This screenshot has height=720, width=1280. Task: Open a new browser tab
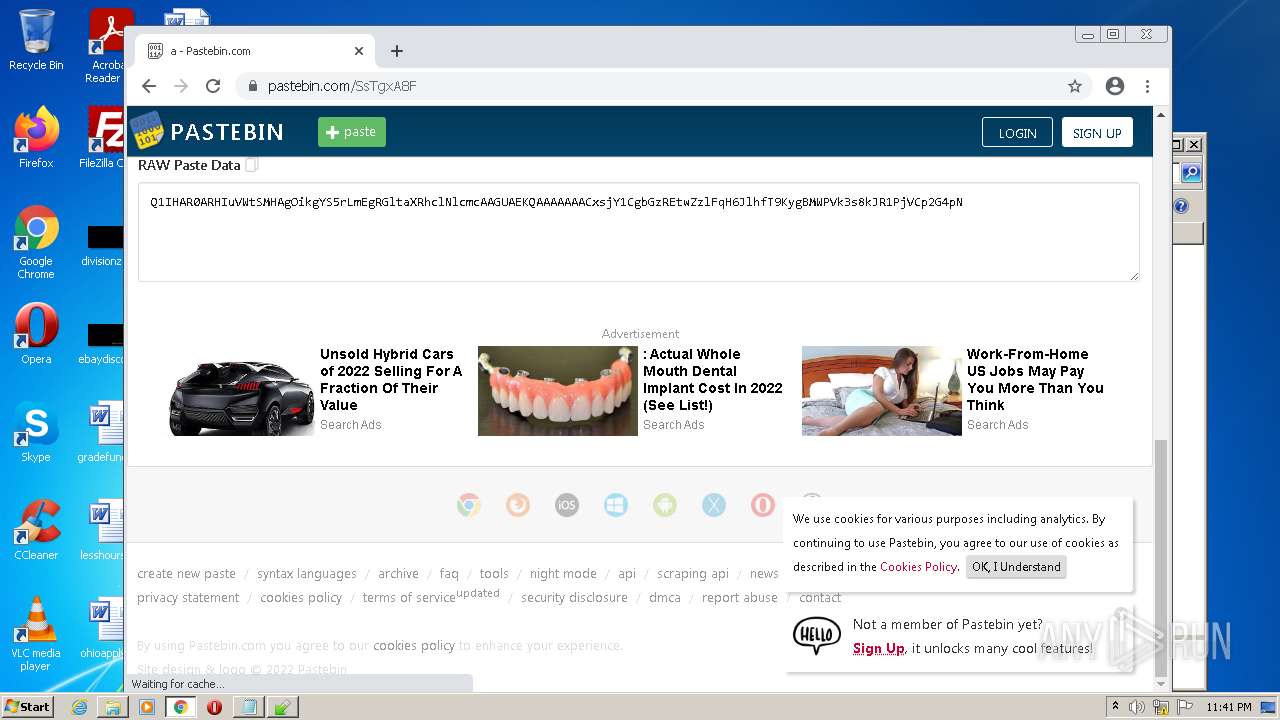pos(397,51)
